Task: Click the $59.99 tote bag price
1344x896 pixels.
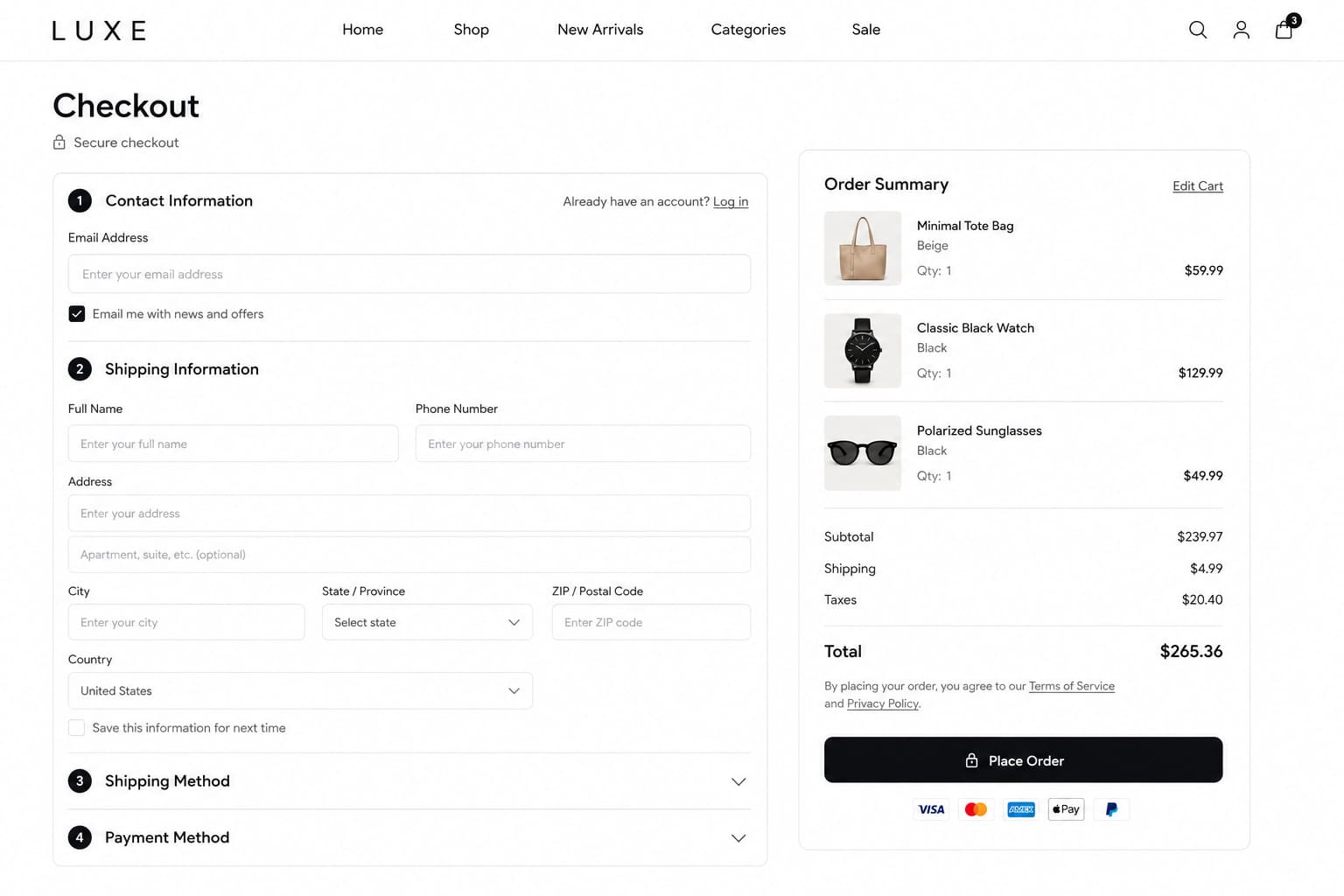Action: point(1203,270)
